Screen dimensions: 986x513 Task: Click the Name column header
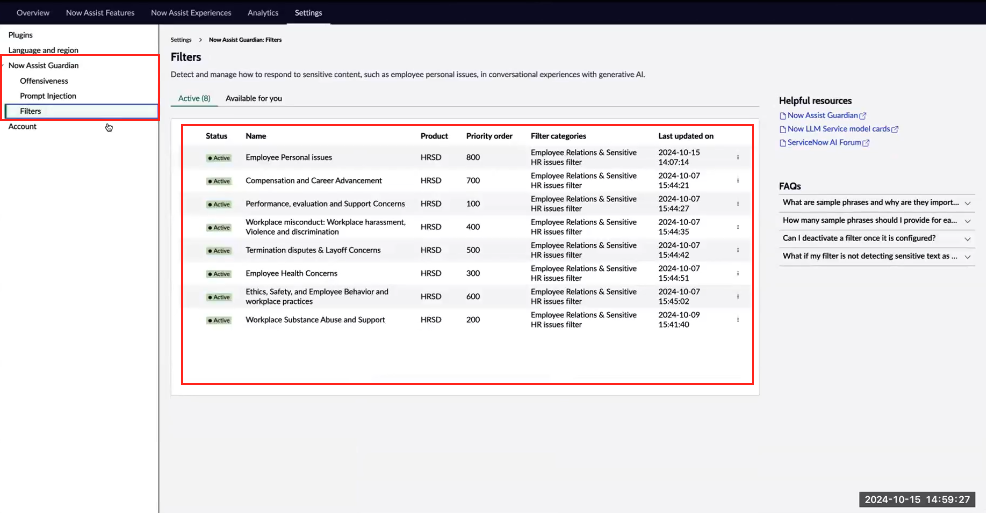point(255,136)
